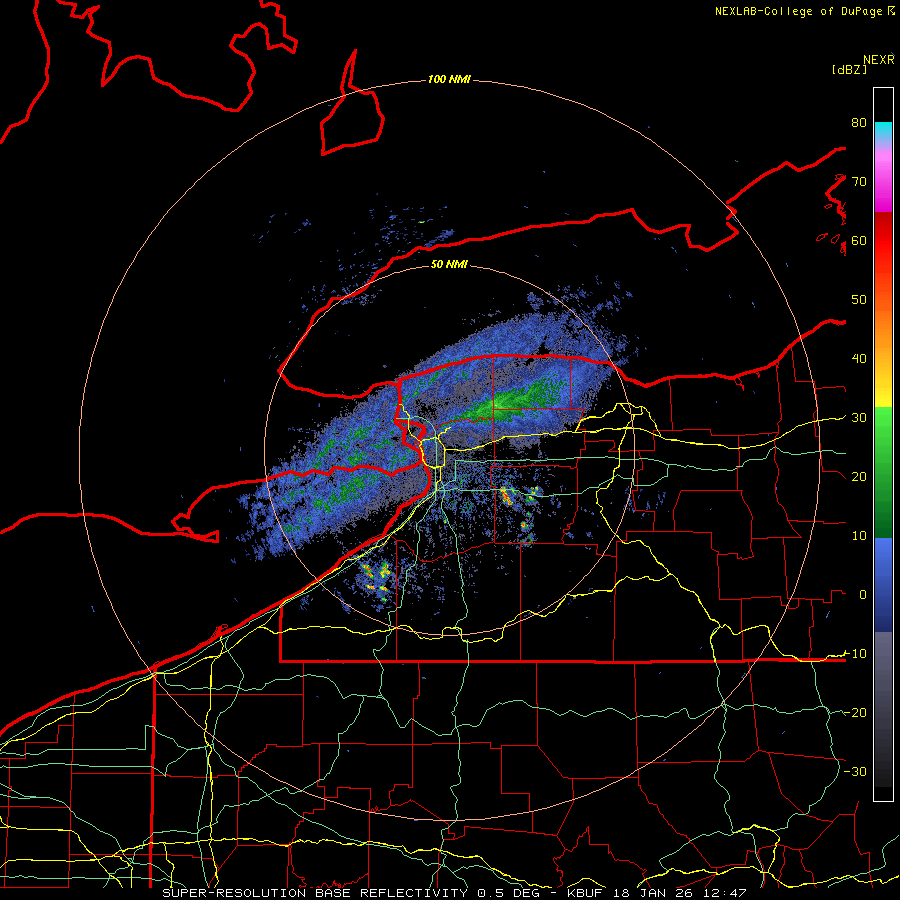The image size is (900, 900).
Task: Click the 70 value on the dBZ scale
Action: tap(859, 181)
